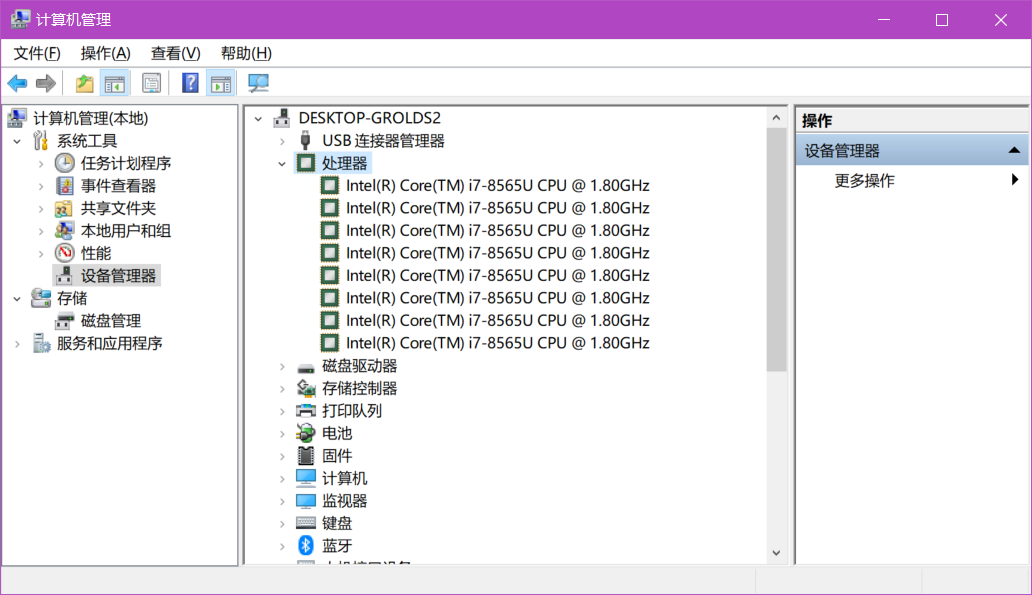Select 性能 in the left tree
1032x595 pixels.
[96, 253]
